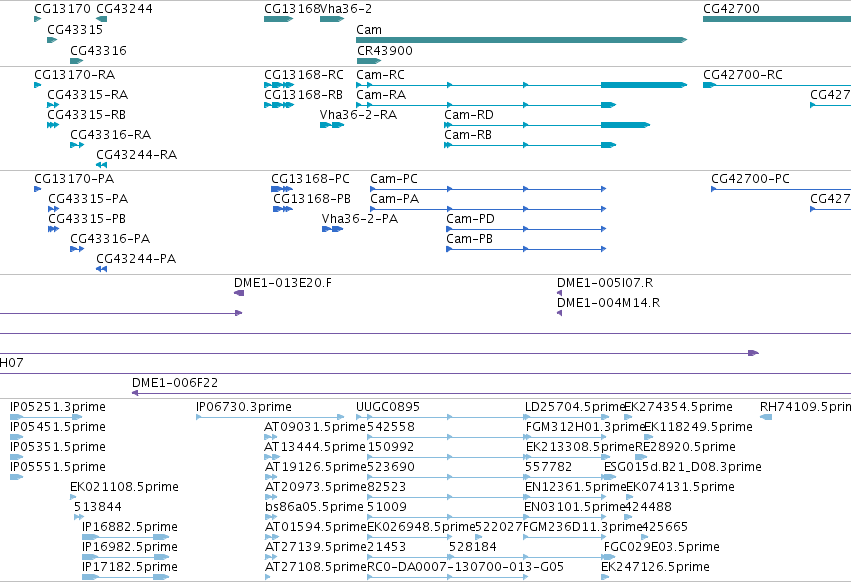This screenshot has width=851, height=582.
Task: Choose protein CG43244-PA
Action: 136,259
